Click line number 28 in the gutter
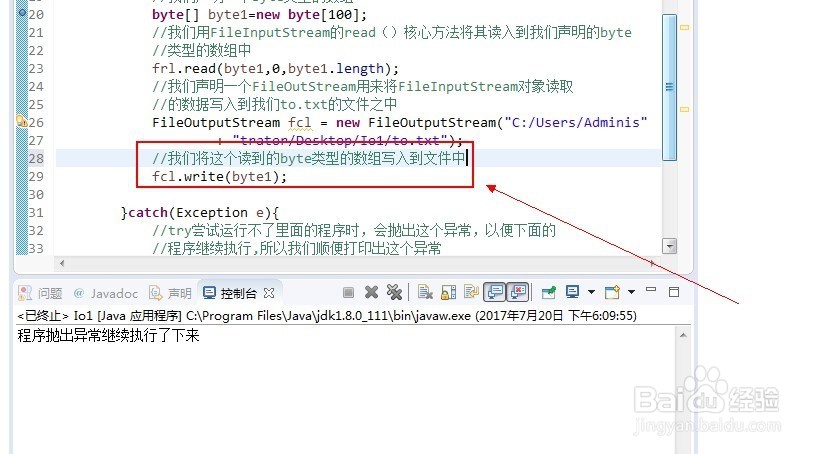This screenshot has height=454, width=827. click(x=36, y=158)
